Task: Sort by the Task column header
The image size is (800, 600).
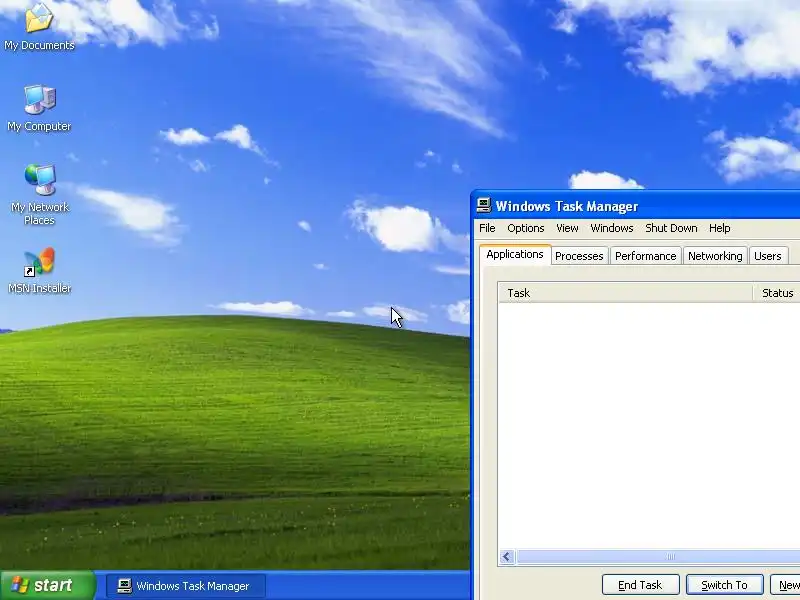Action: [626, 293]
